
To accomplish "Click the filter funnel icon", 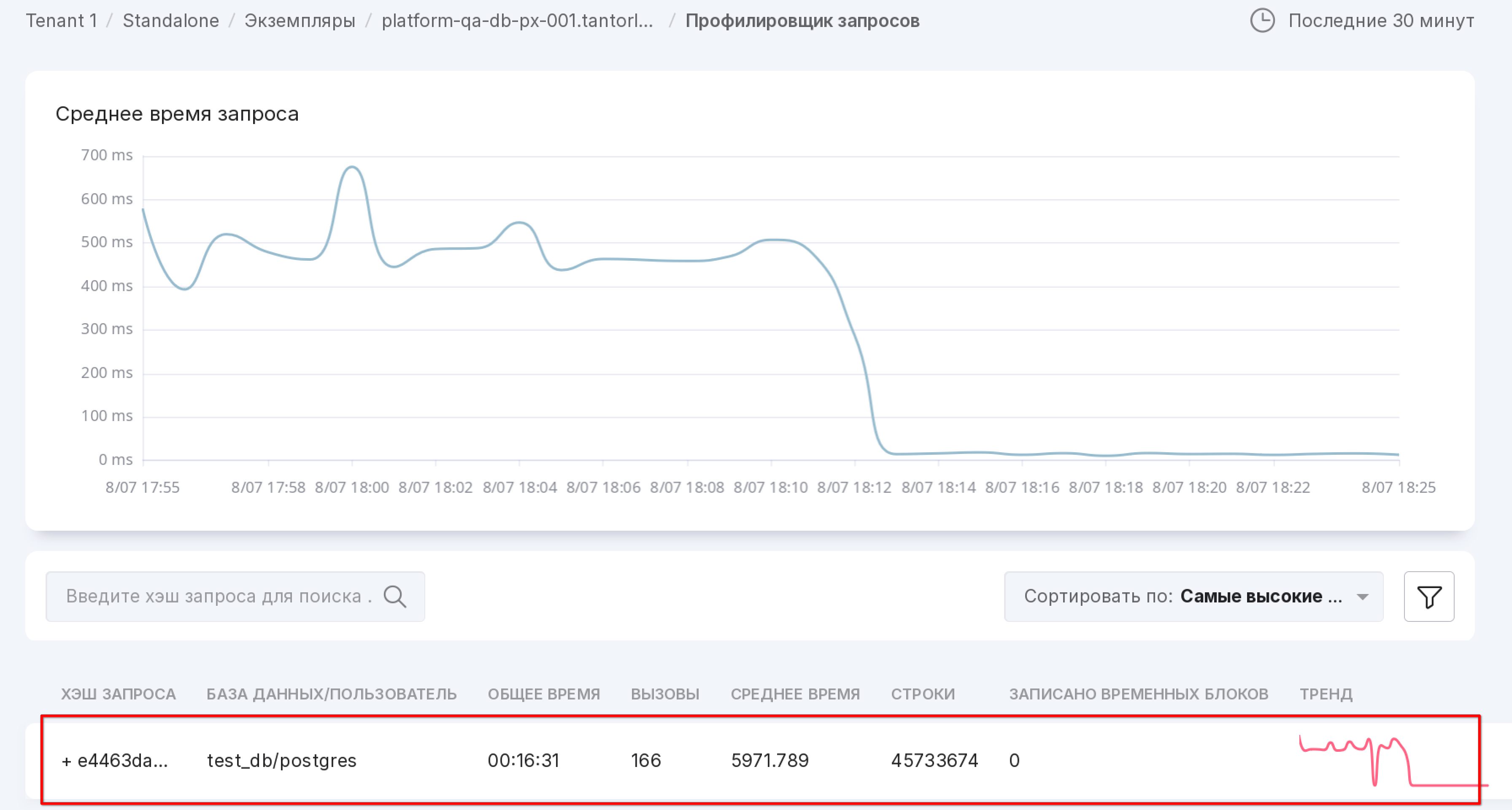I will point(1428,597).
